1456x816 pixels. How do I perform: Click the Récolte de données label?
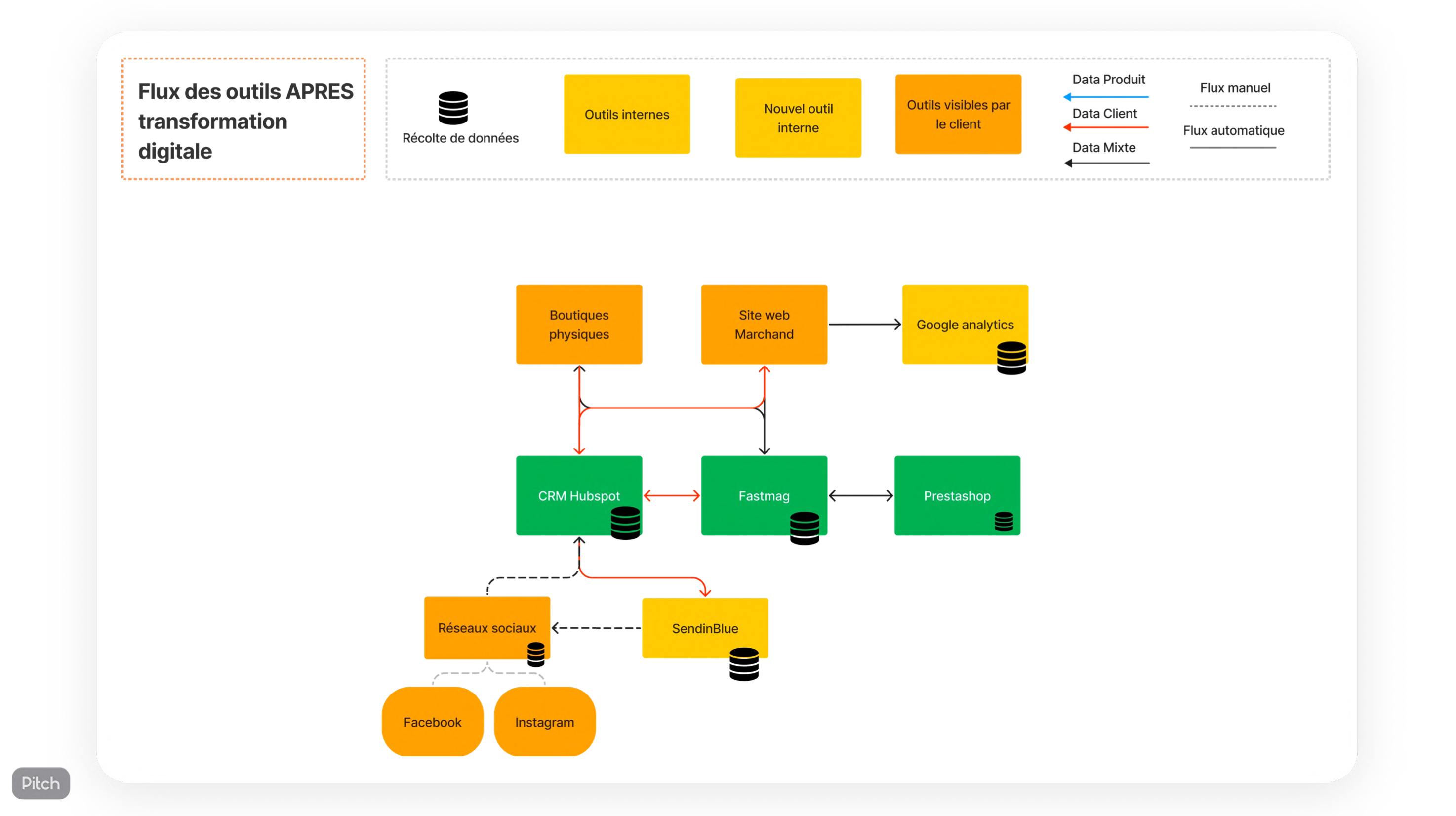(x=460, y=138)
